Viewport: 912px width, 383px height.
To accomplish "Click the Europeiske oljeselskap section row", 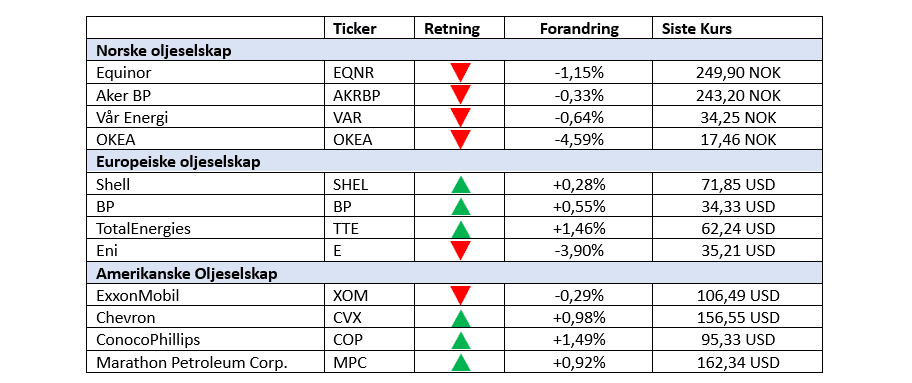I will click(454, 162).
